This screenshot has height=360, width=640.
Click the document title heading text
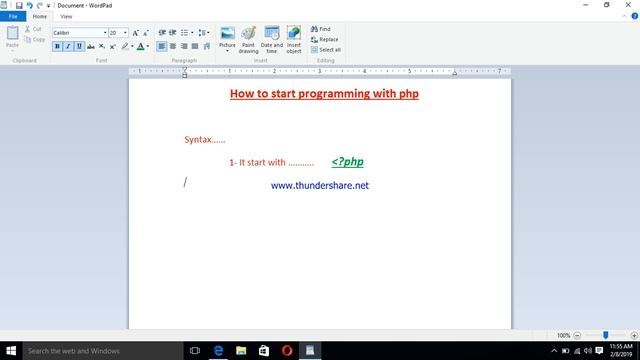click(x=324, y=93)
